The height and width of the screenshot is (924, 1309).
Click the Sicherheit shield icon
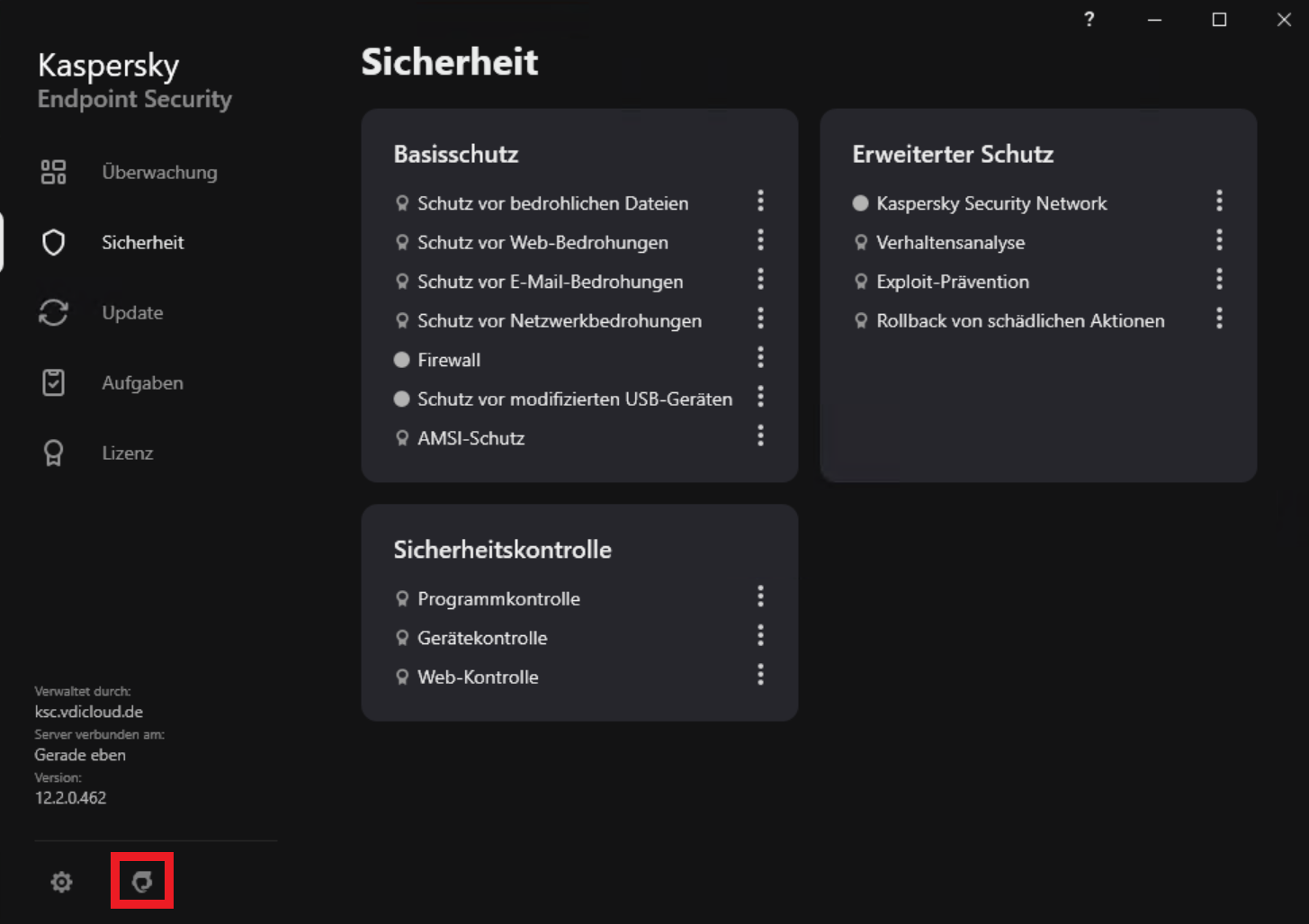[54, 242]
